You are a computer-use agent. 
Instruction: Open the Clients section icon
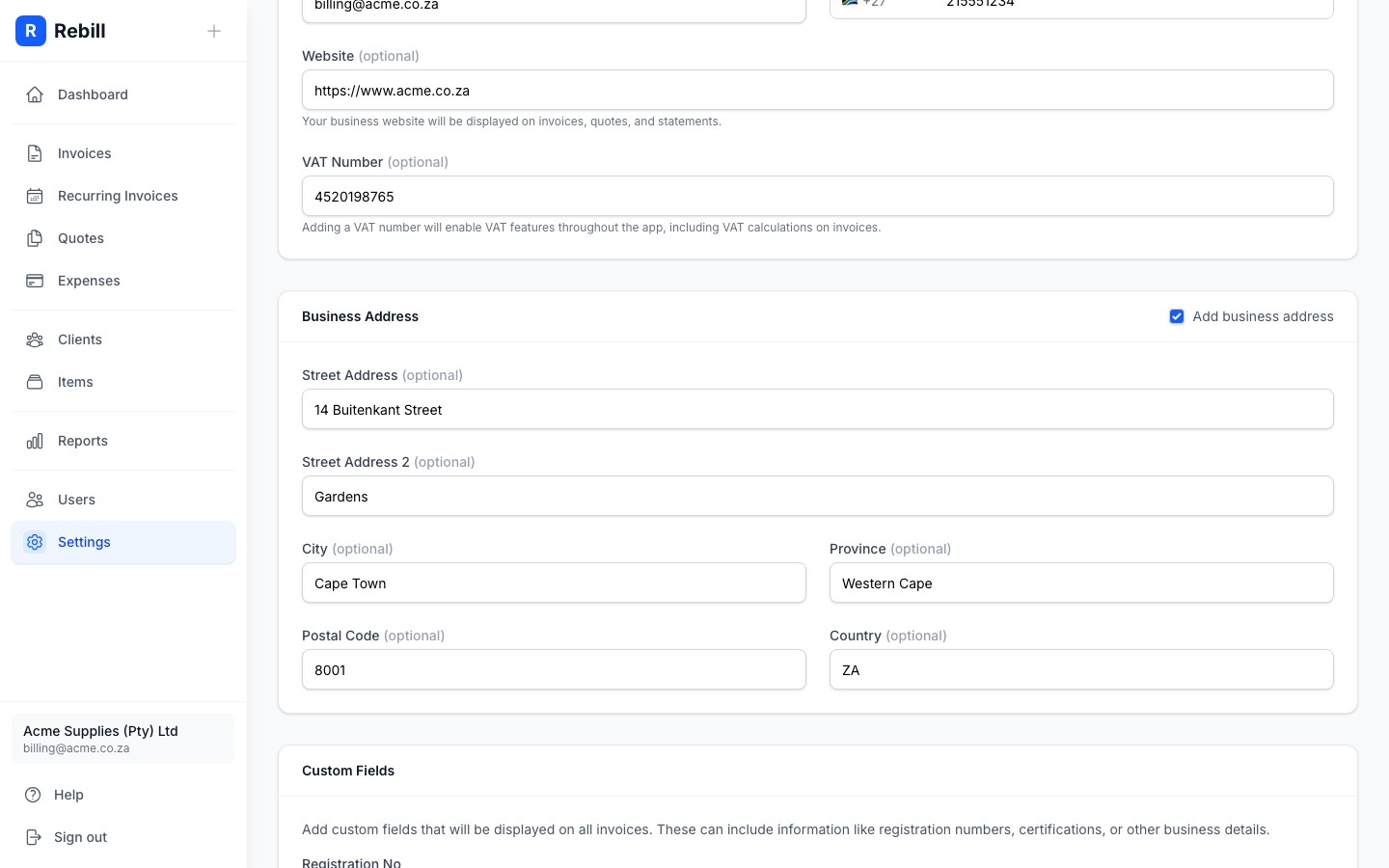[35, 339]
